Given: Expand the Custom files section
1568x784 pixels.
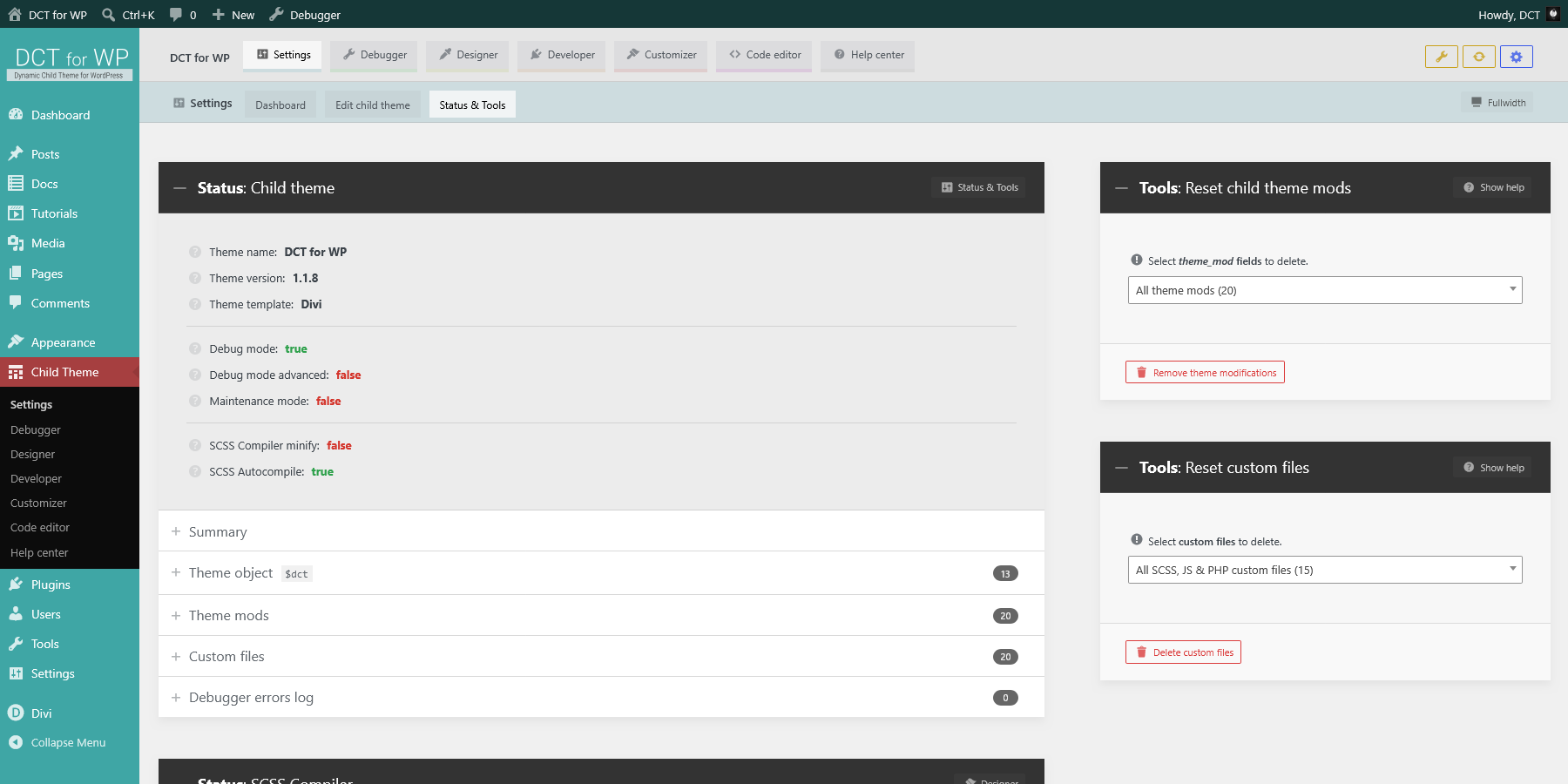Looking at the screenshot, I should (x=601, y=656).
